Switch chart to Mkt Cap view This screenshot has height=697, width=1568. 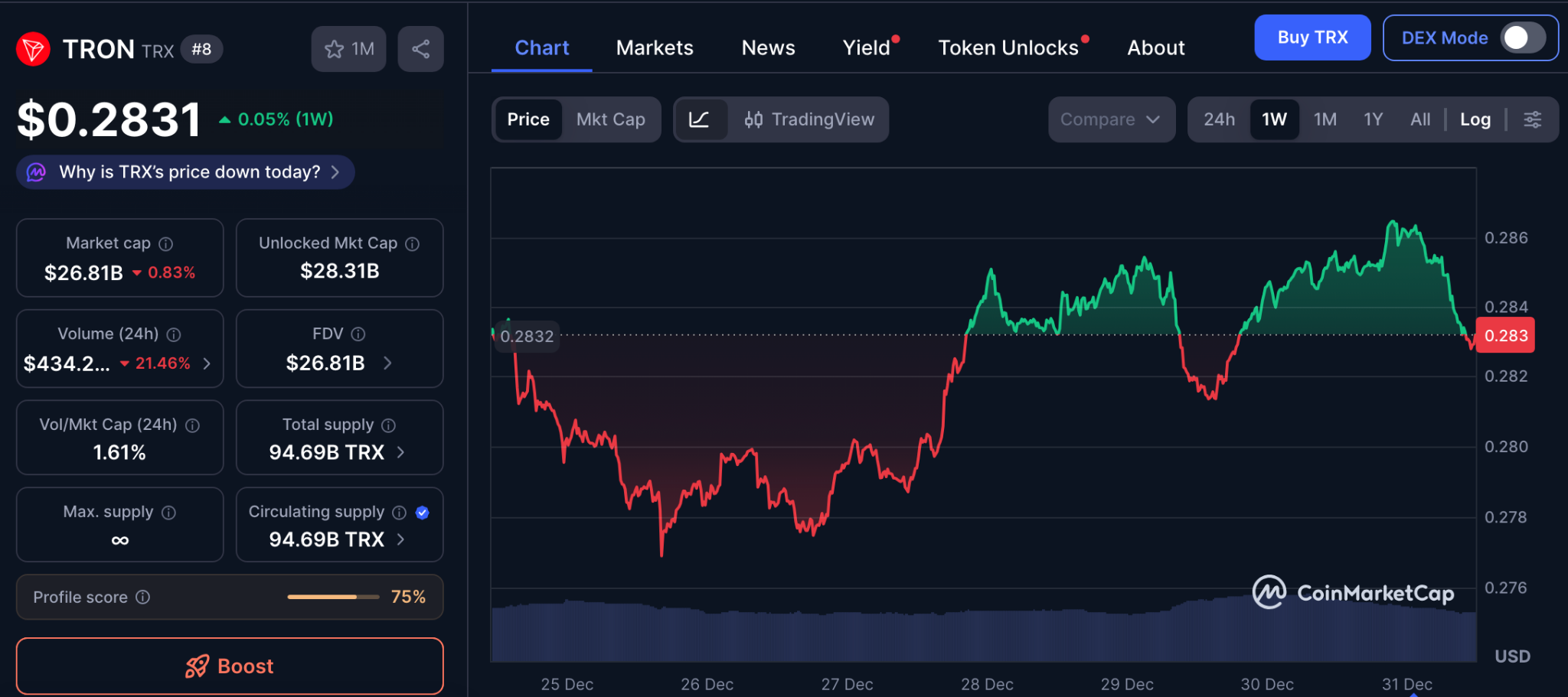point(610,119)
